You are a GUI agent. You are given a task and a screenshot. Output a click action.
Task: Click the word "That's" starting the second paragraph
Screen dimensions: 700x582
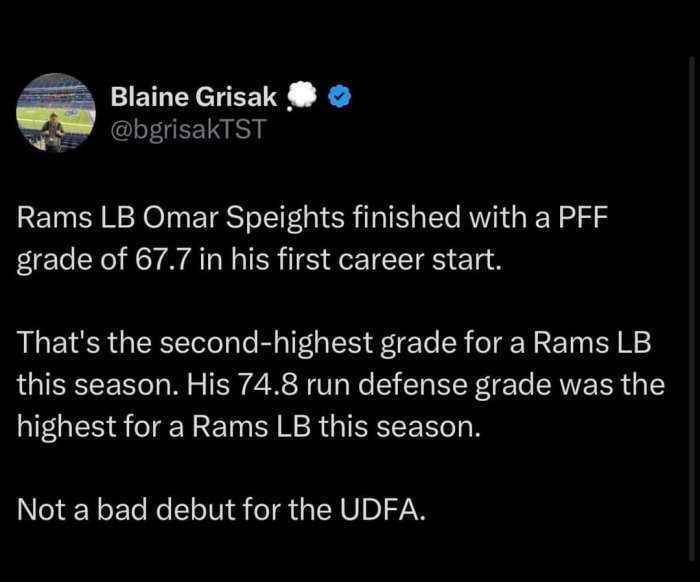pos(50,346)
